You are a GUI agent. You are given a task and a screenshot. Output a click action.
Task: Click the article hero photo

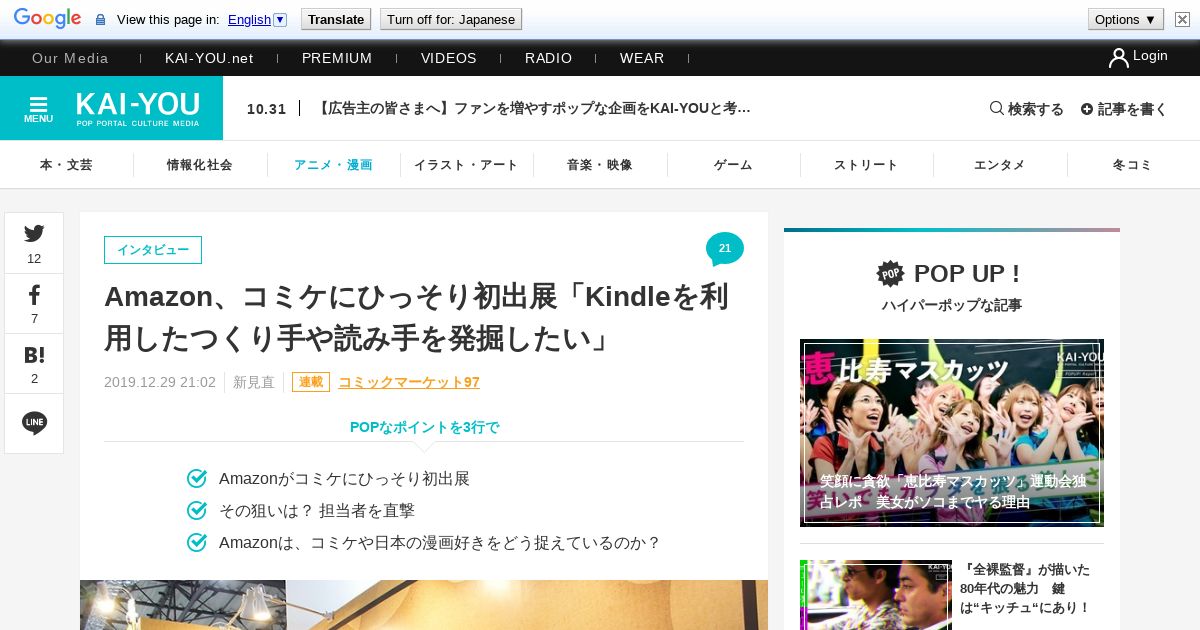coord(424,605)
